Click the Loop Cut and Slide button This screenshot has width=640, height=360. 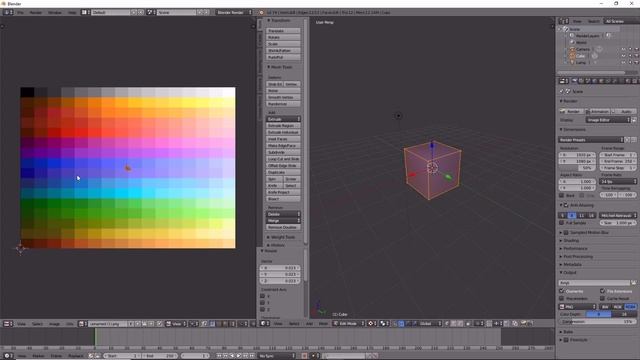(x=283, y=159)
